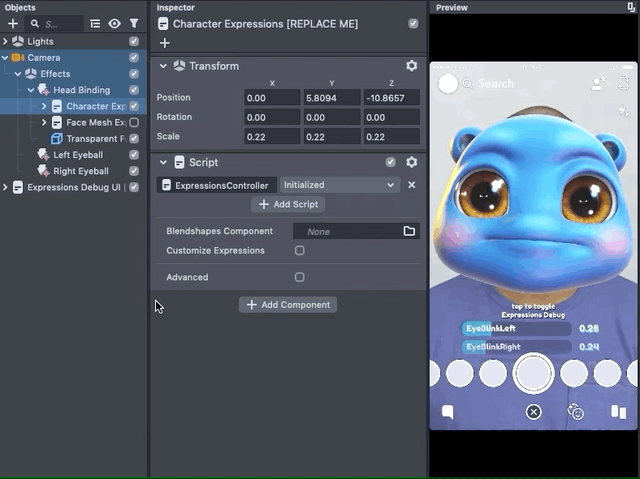Expand the Lights object in hierarchy
The image size is (640, 479).
tap(6, 42)
